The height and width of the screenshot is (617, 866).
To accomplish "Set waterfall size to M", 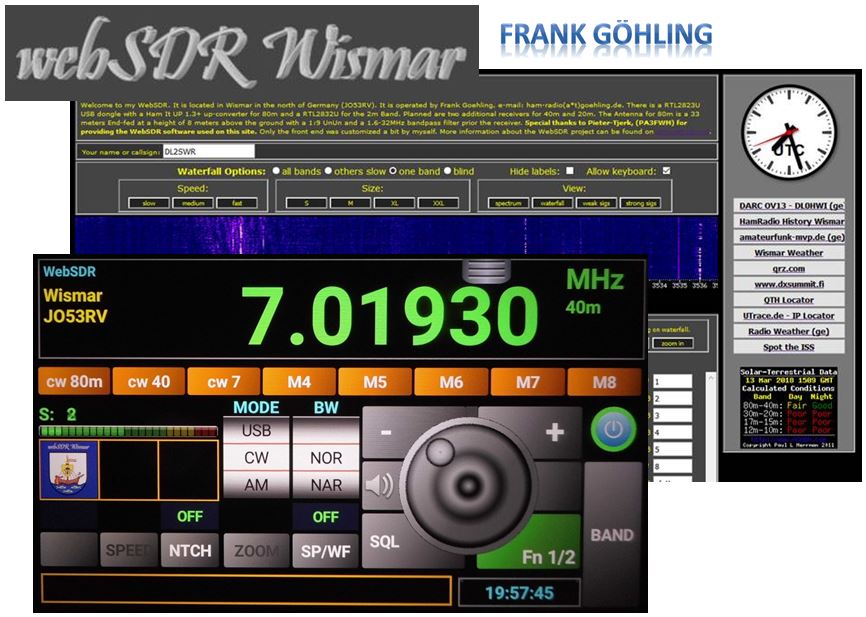I will pos(350,203).
